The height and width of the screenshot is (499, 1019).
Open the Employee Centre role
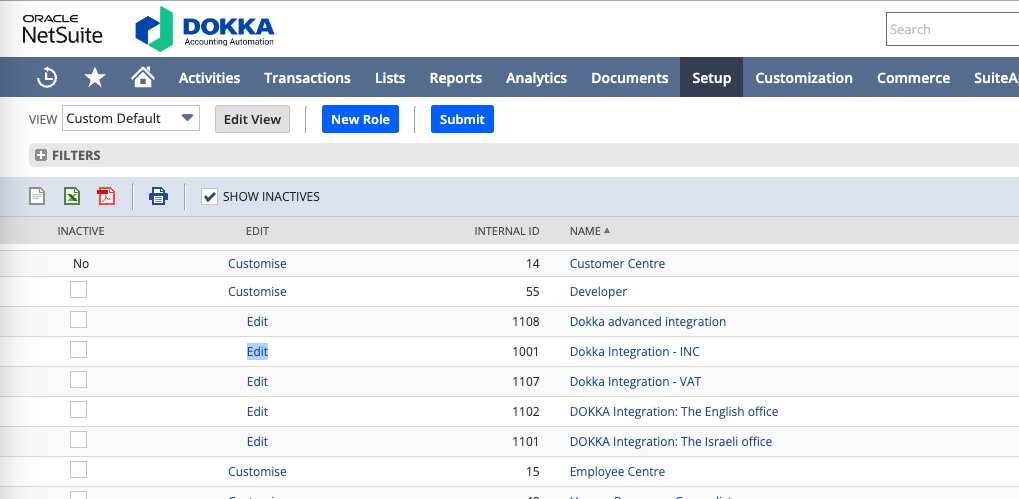coord(617,471)
